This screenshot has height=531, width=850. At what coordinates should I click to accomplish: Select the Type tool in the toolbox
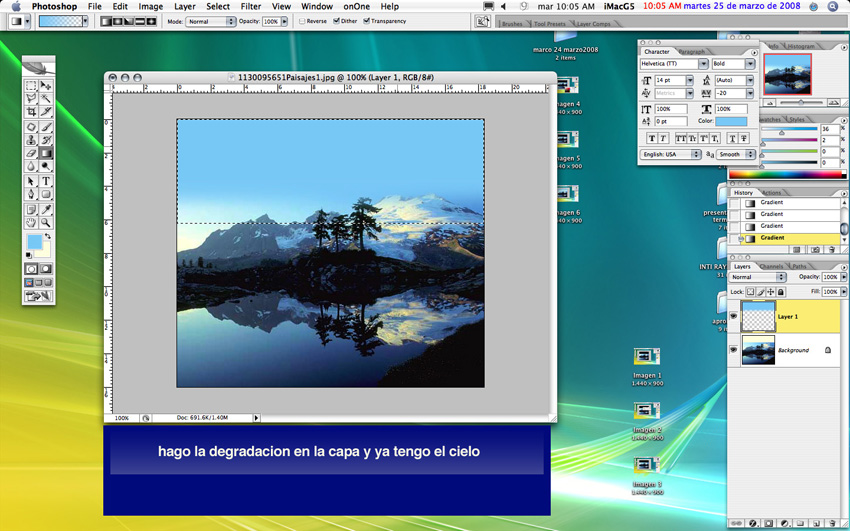click(x=46, y=181)
